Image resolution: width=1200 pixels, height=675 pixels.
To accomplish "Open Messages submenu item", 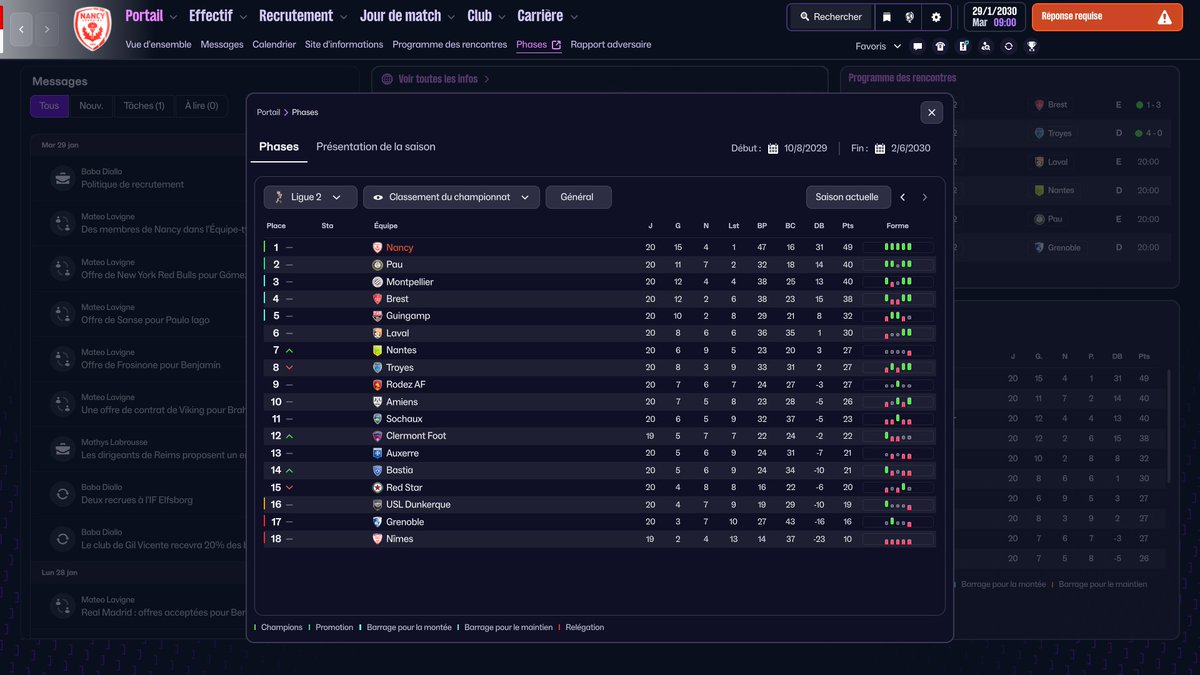I will coord(222,45).
